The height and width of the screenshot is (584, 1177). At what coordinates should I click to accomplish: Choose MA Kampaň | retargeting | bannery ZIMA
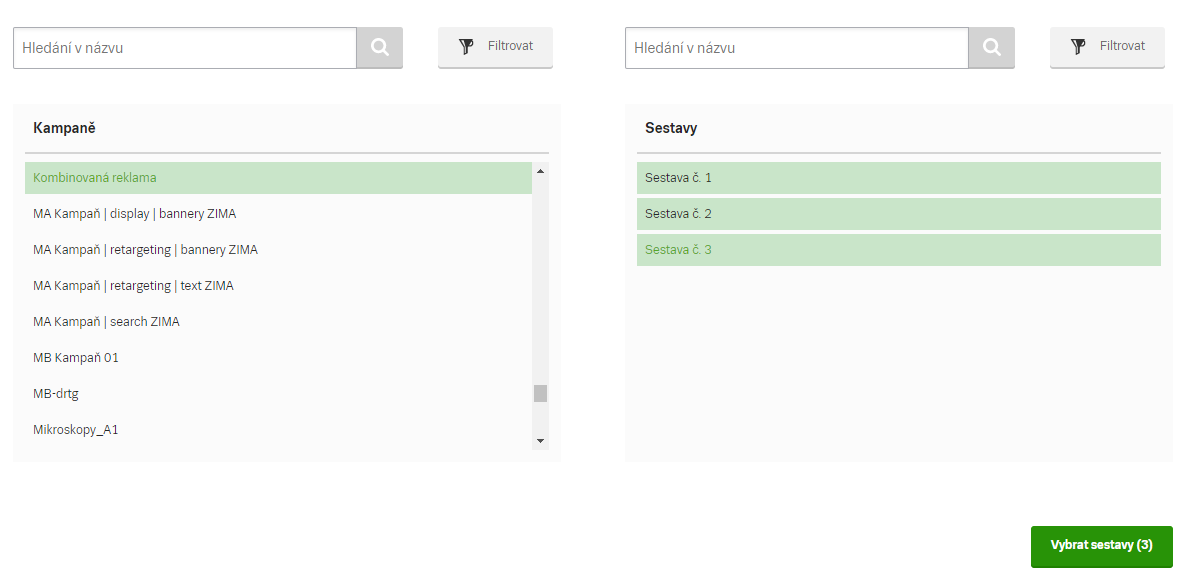[x=278, y=250]
